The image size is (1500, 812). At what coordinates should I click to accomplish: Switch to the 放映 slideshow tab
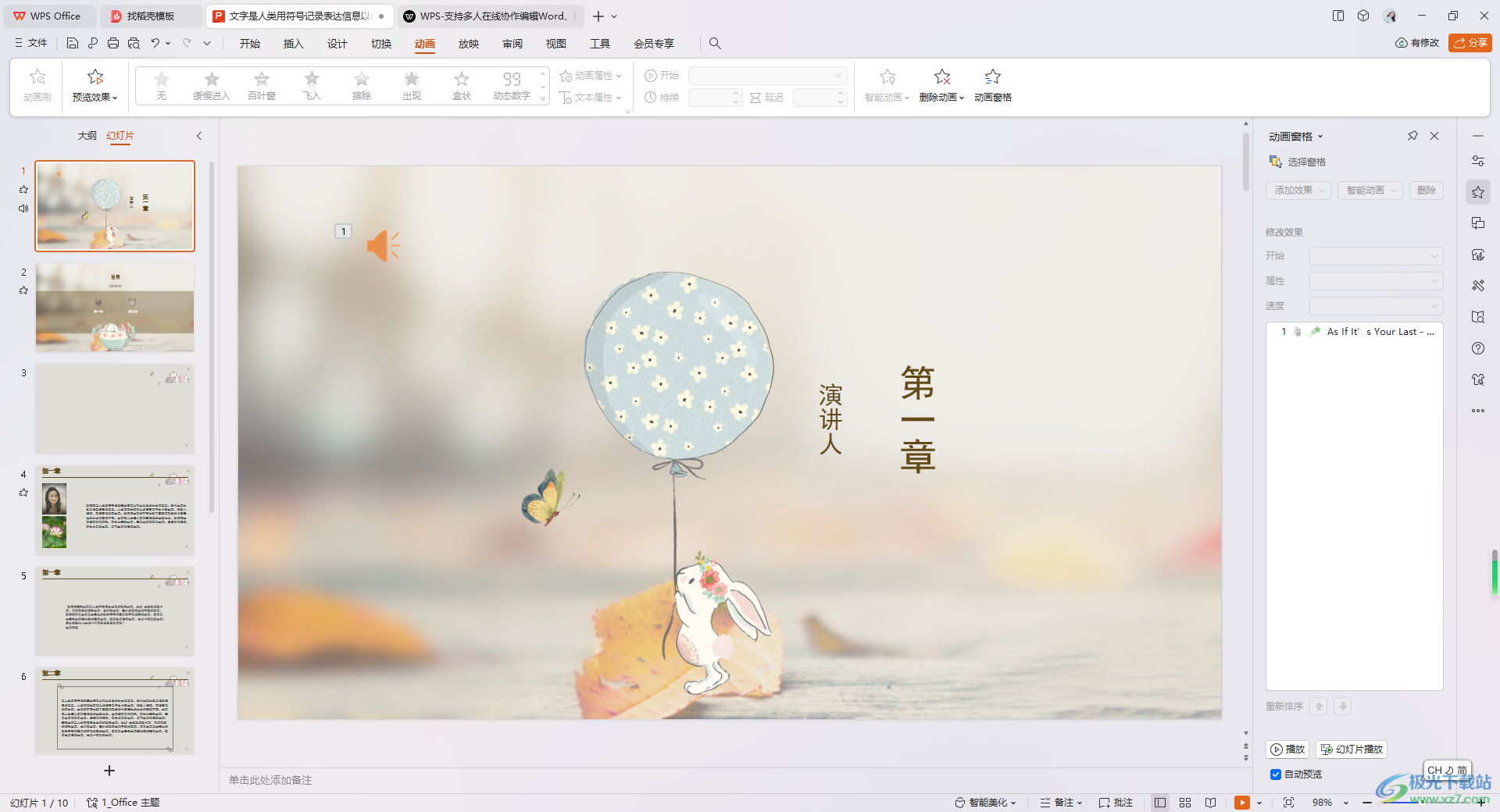coord(468,44)
